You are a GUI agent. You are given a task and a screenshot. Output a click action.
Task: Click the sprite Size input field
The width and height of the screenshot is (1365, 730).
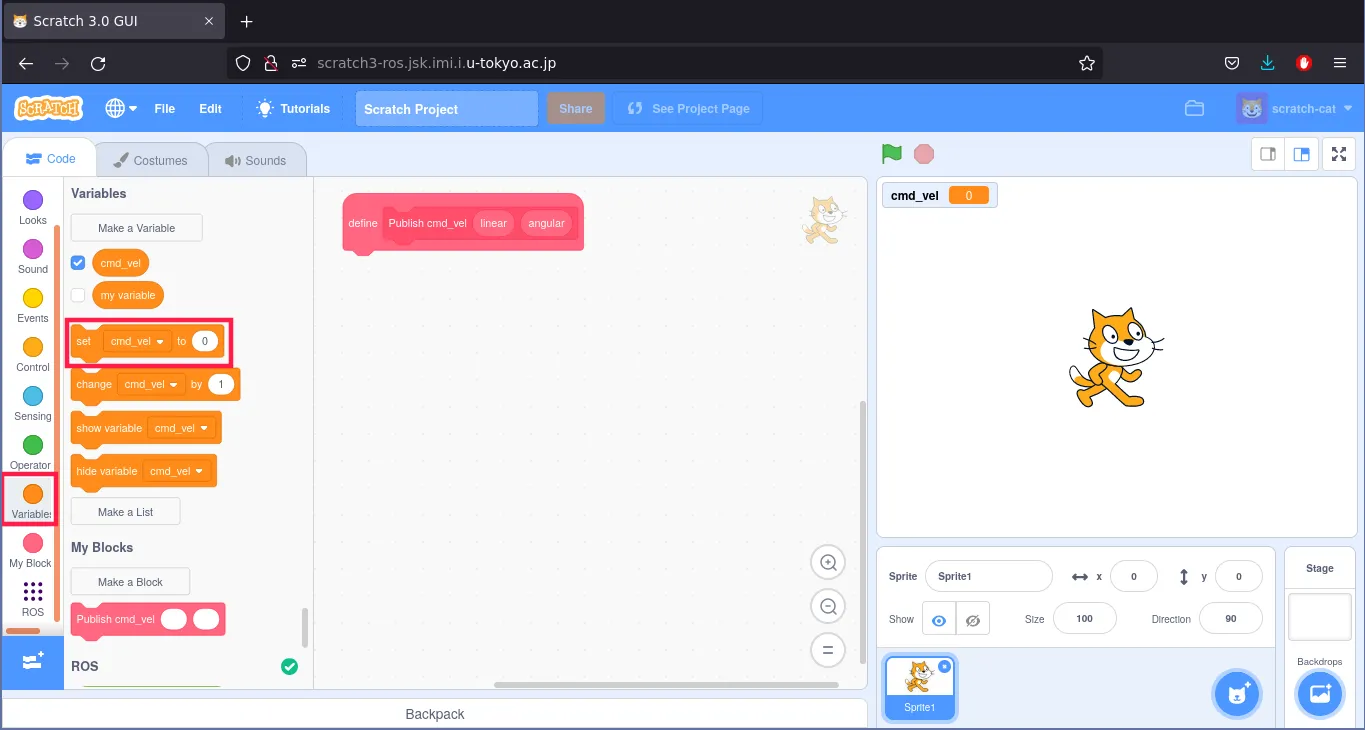pos(1084,619)
